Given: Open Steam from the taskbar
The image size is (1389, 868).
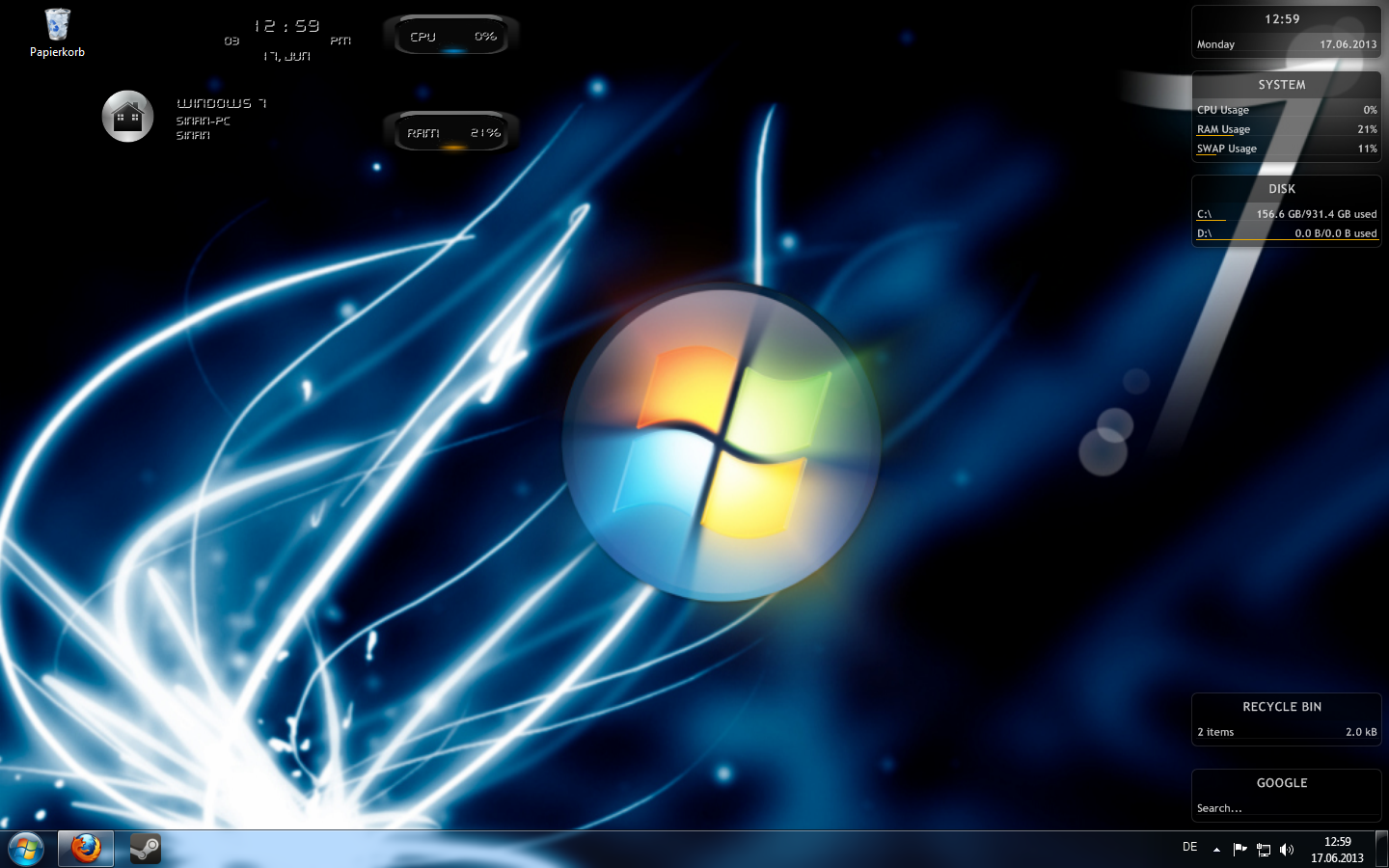Looking at the screenshot, I should [146, 849].
